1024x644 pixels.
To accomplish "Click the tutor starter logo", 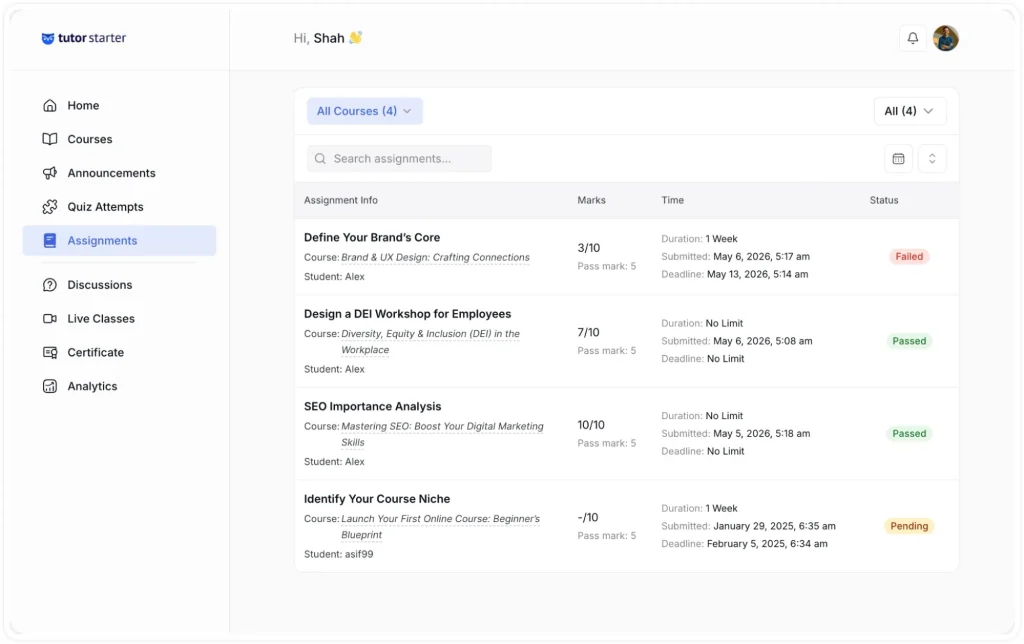I will [x=84, y=38].
